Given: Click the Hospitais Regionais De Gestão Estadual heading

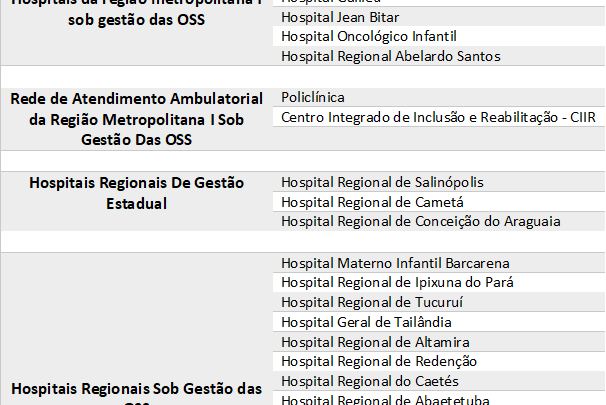Looking at the screenshot, I should point(136,193).
